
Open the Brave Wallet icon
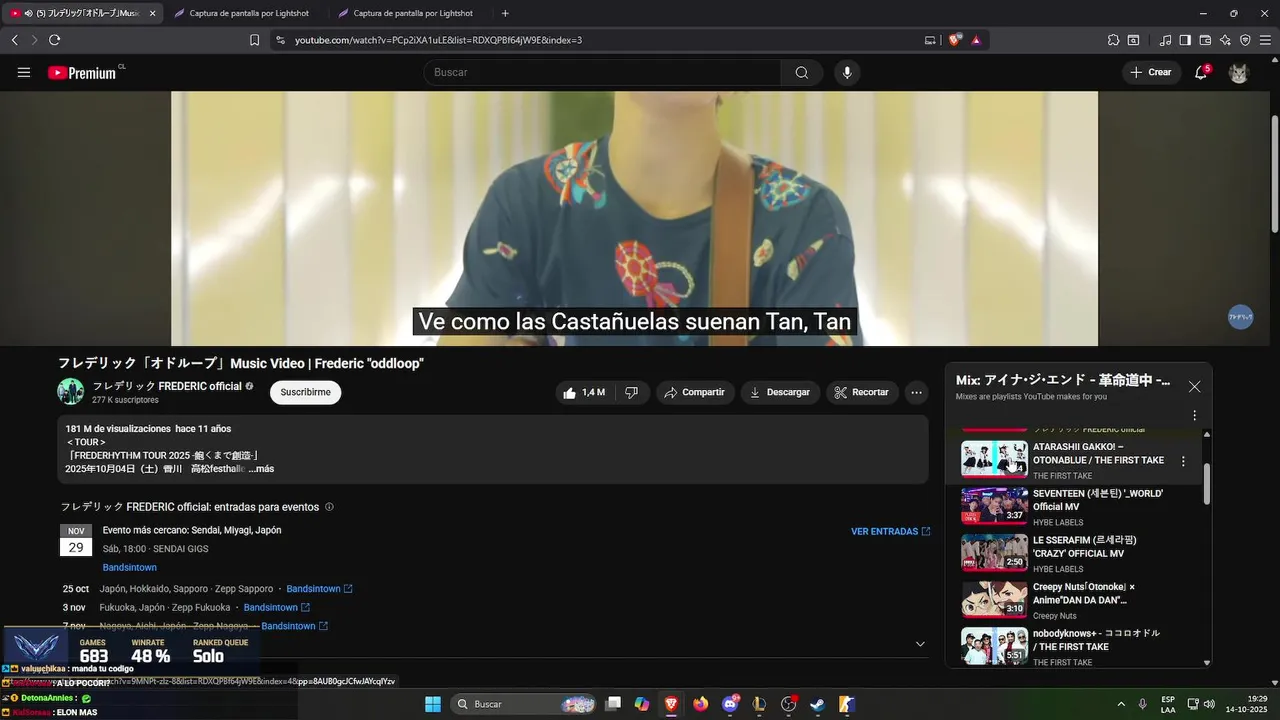pos(1205,40)
